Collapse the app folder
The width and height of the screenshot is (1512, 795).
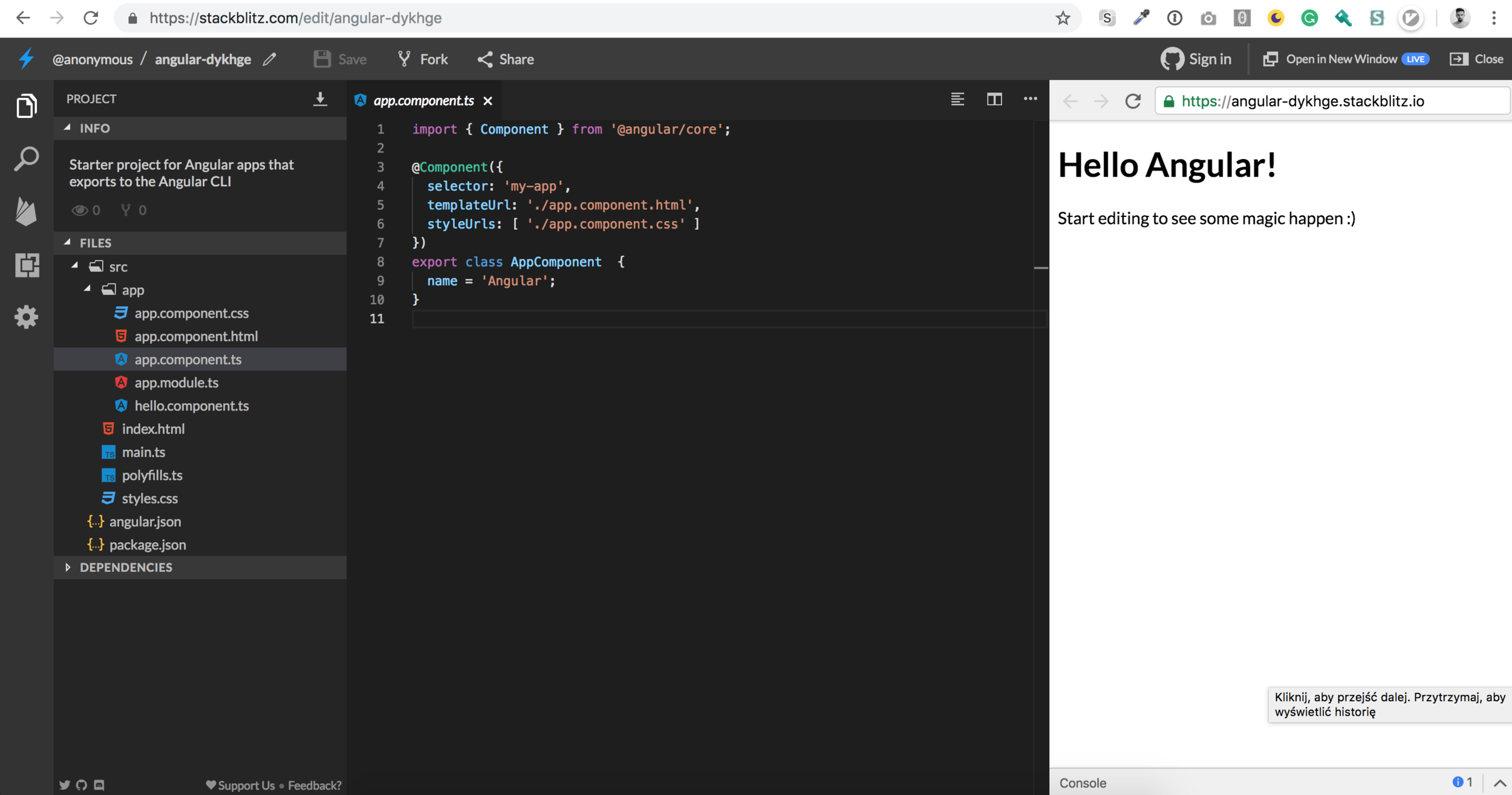tap(88, 290)
